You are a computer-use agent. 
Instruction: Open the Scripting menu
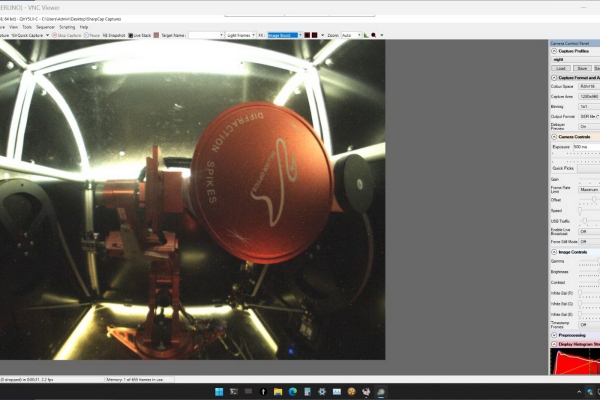coord(67,27)
